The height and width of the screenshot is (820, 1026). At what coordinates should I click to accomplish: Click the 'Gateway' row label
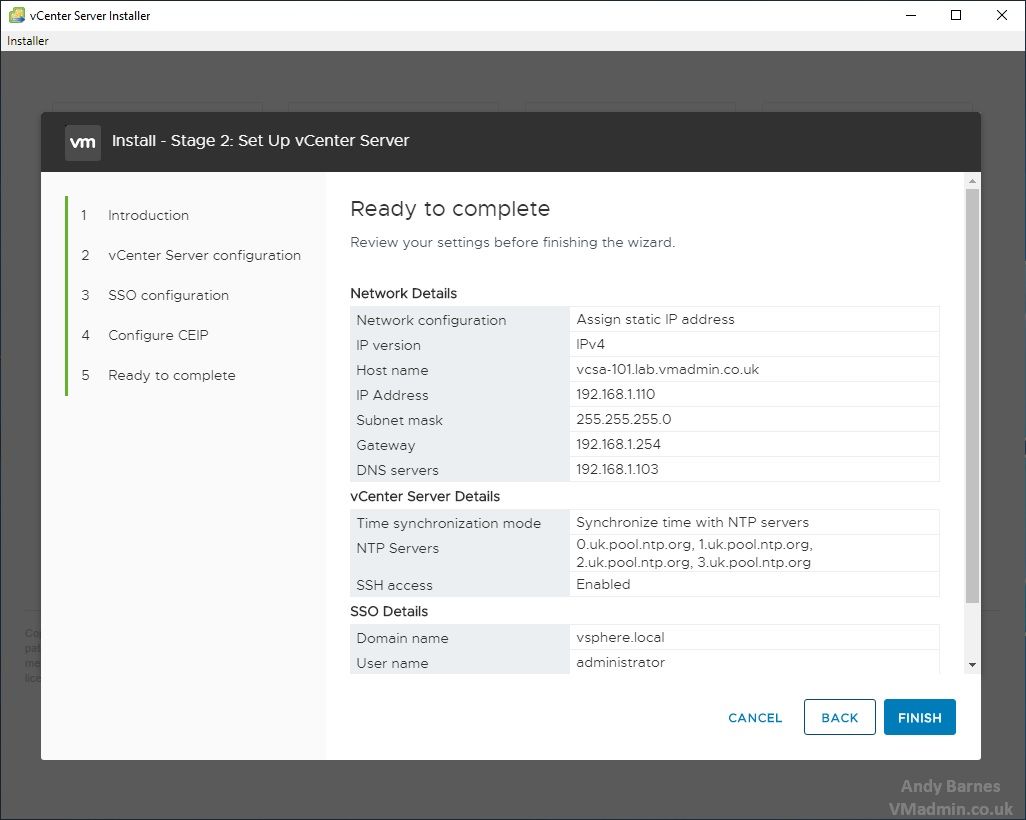point(386,445)
